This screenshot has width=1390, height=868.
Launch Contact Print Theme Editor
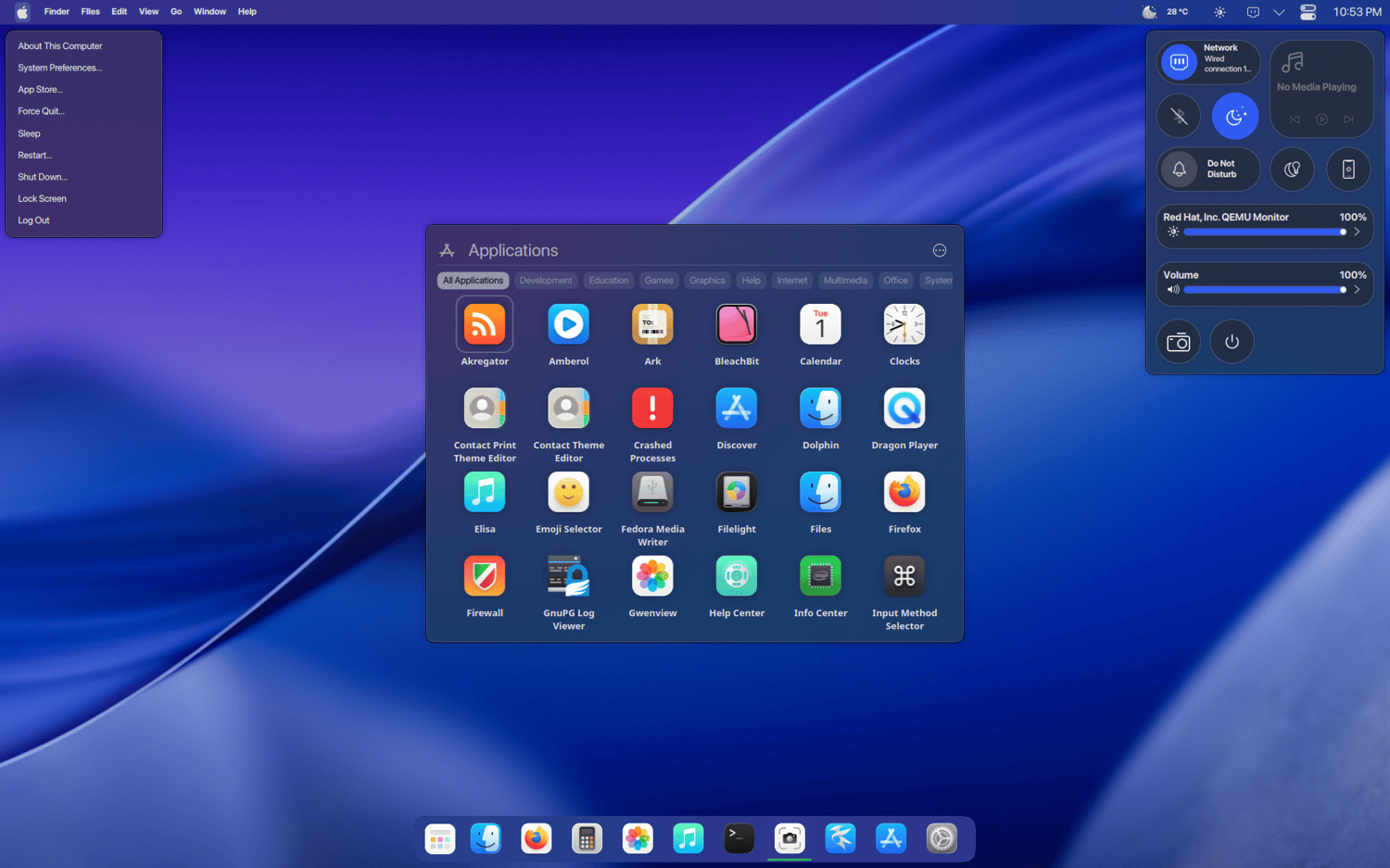pyautogui.click(x=485, y=409)
